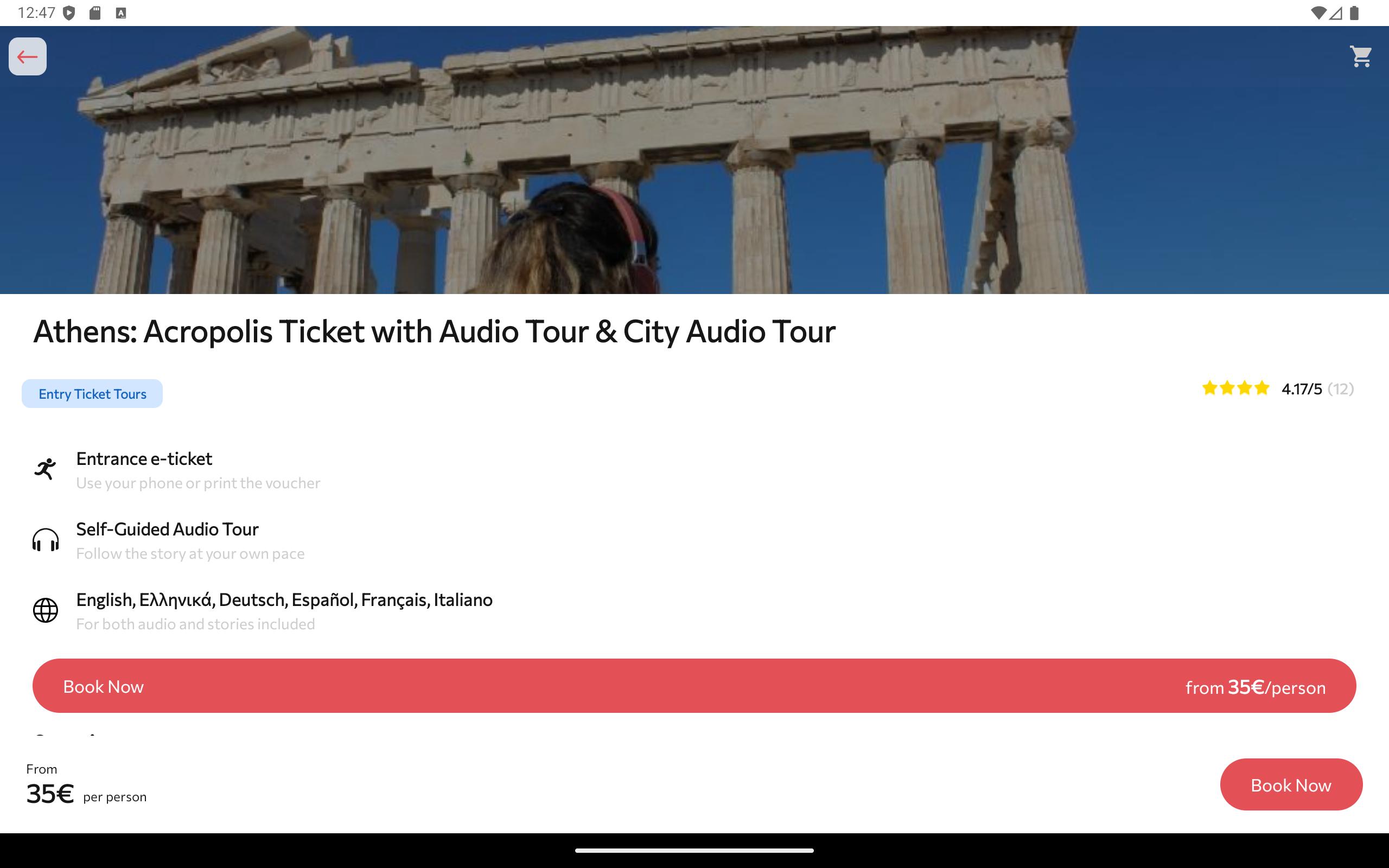Screen dimensions: 1389x868
Task: Tap the bottom-right Book Now button
Action: (x=1291, y=785)
